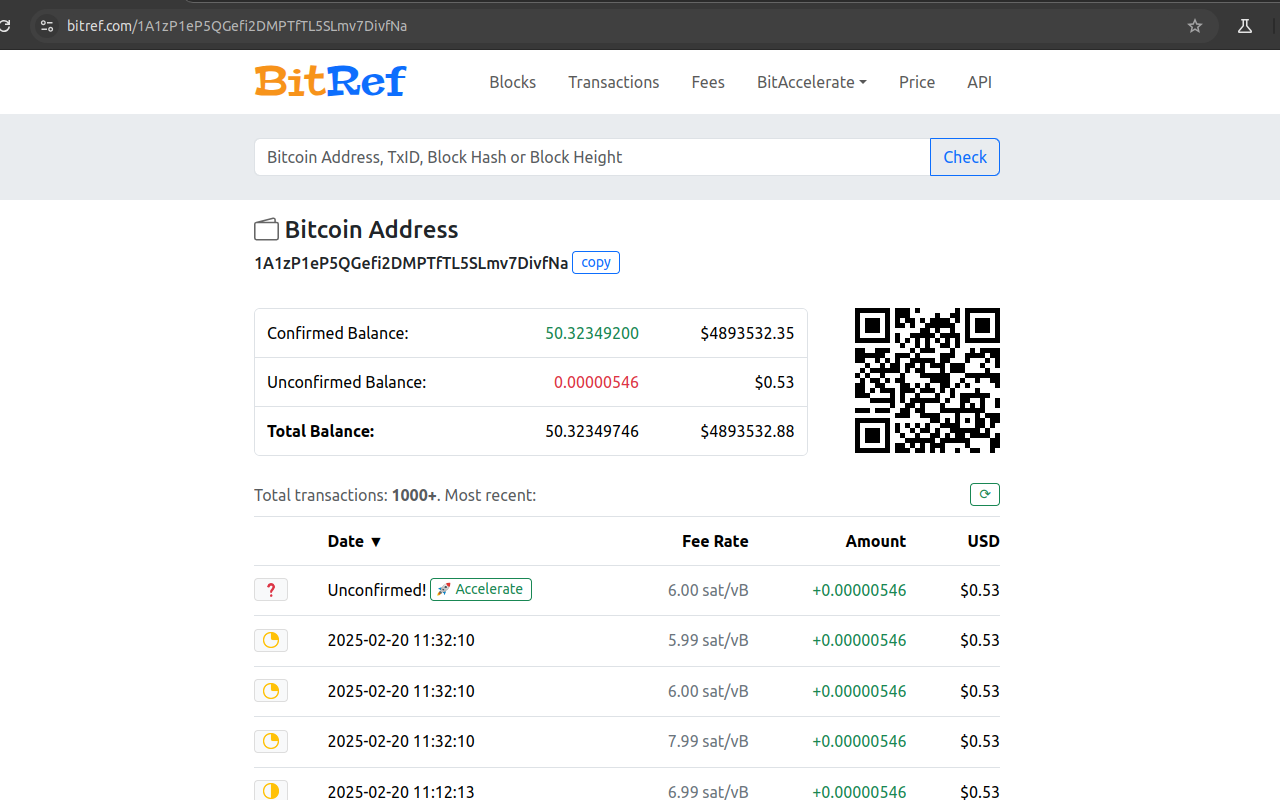Image resolution: width=1280 pixels, height=800 pixels.
Task: Expand the Fee Rate column header
Action: click(x=715, y=541)
